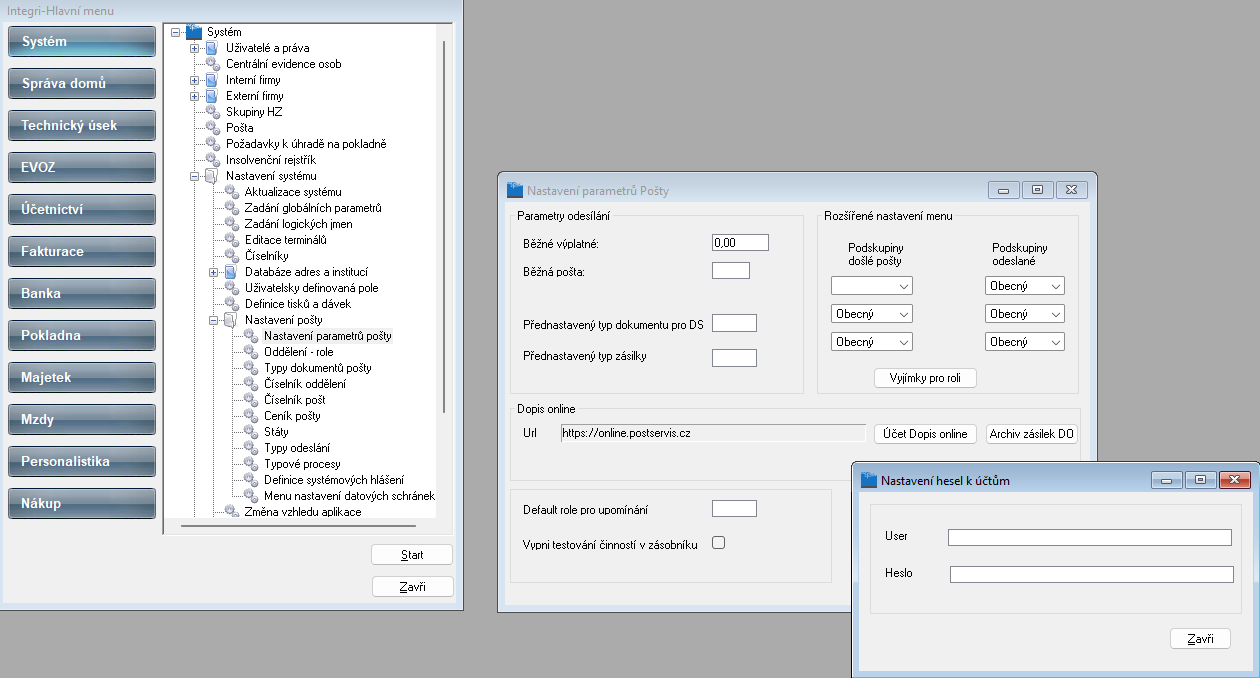Click the gear icon beside Centrální evidence osob
Image resolution: width=1260 pixels, height=678 pixels.
(x=211, y=64)
